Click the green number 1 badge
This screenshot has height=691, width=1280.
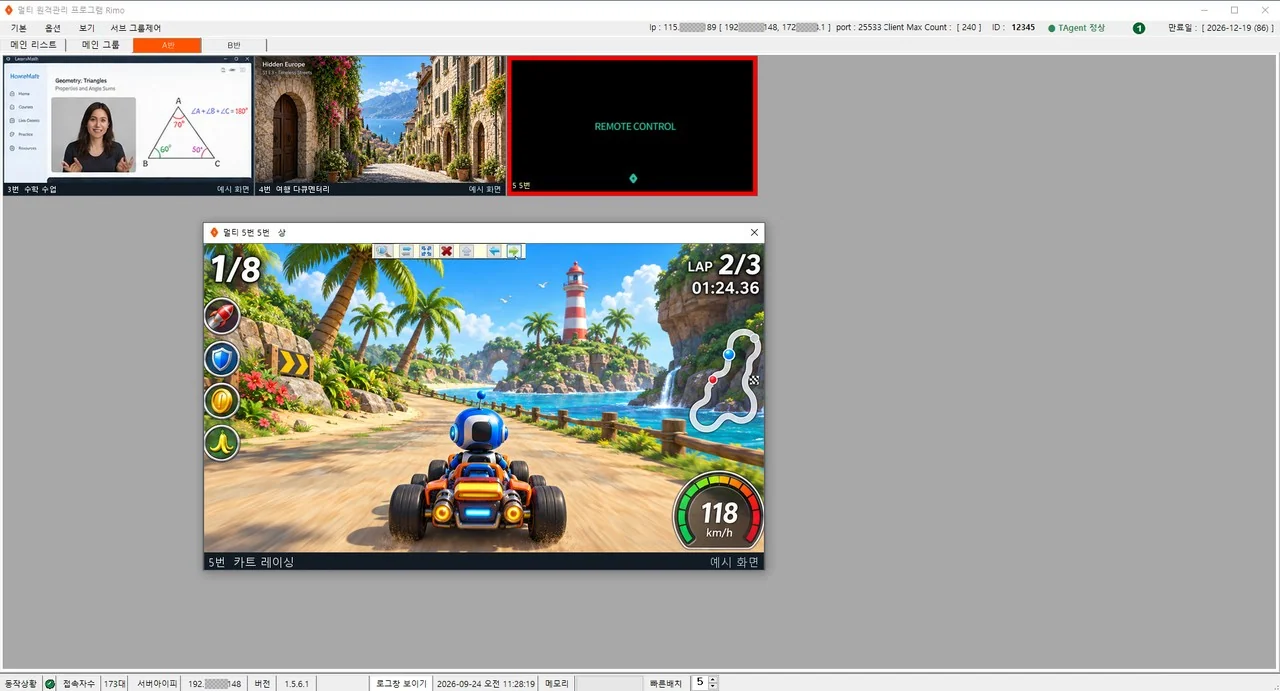click(1139, 28)
